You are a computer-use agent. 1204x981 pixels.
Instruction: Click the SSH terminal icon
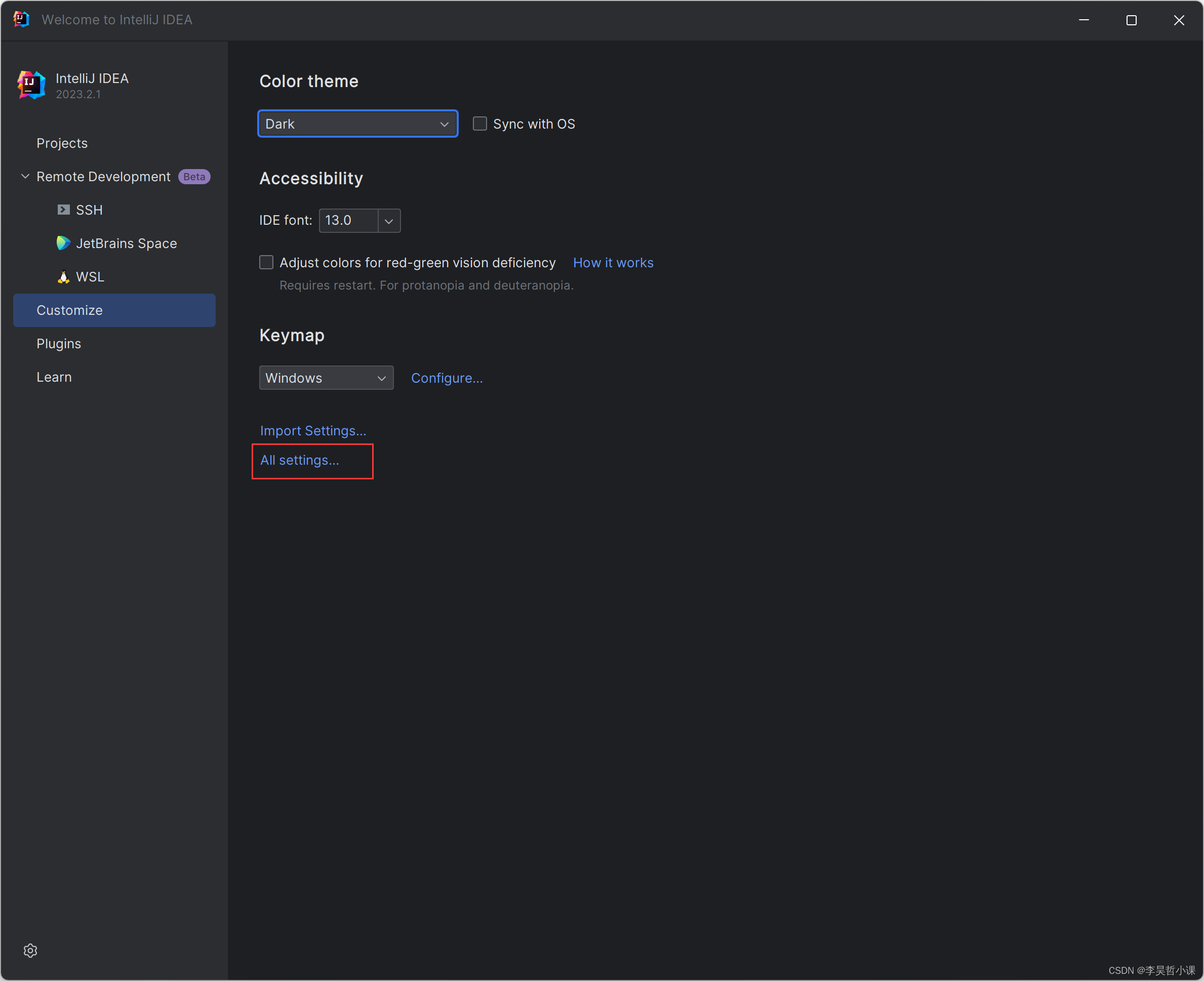tap(63, 210)
